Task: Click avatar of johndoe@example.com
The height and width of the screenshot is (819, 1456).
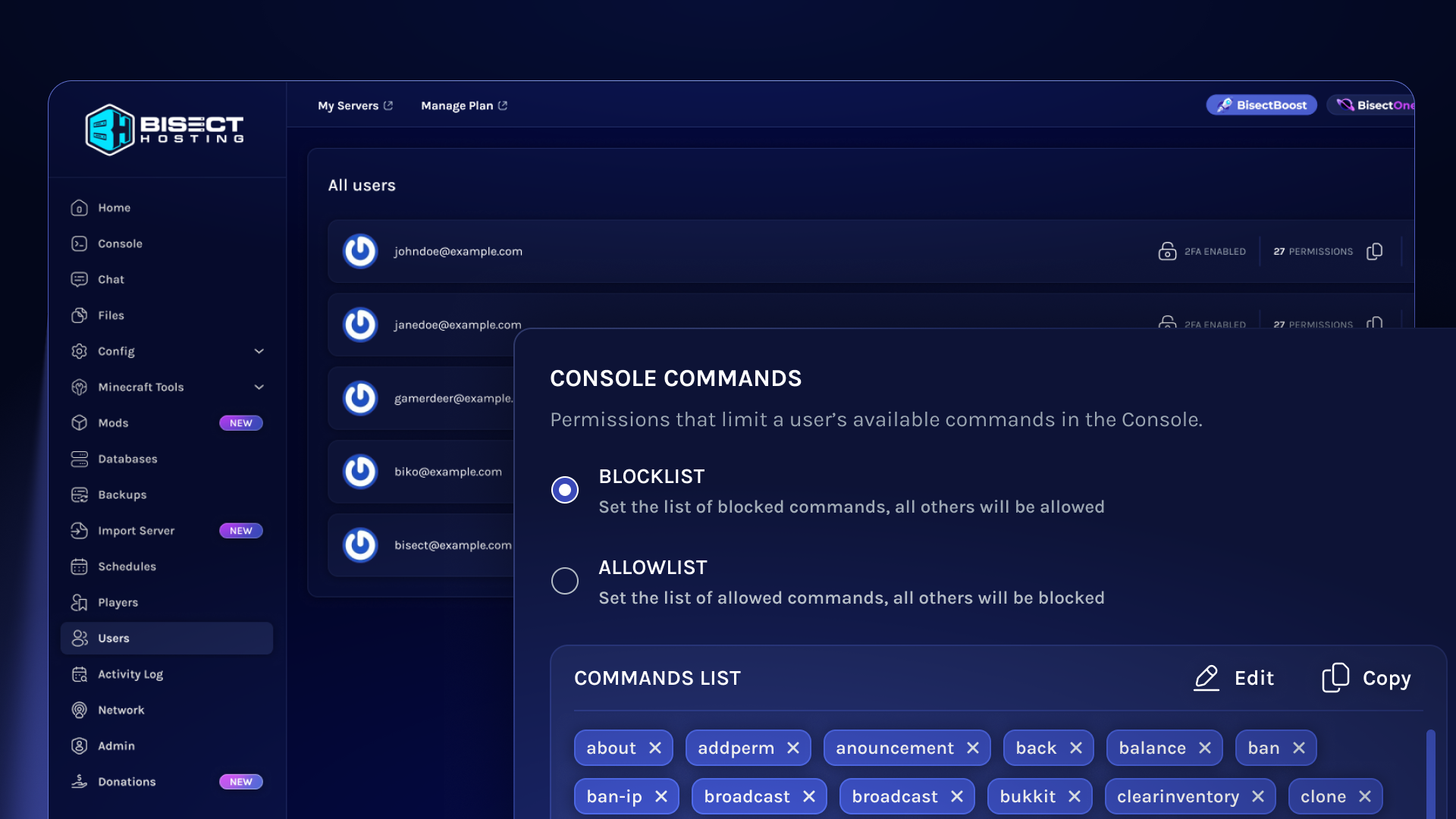Action: pos(360,251)
